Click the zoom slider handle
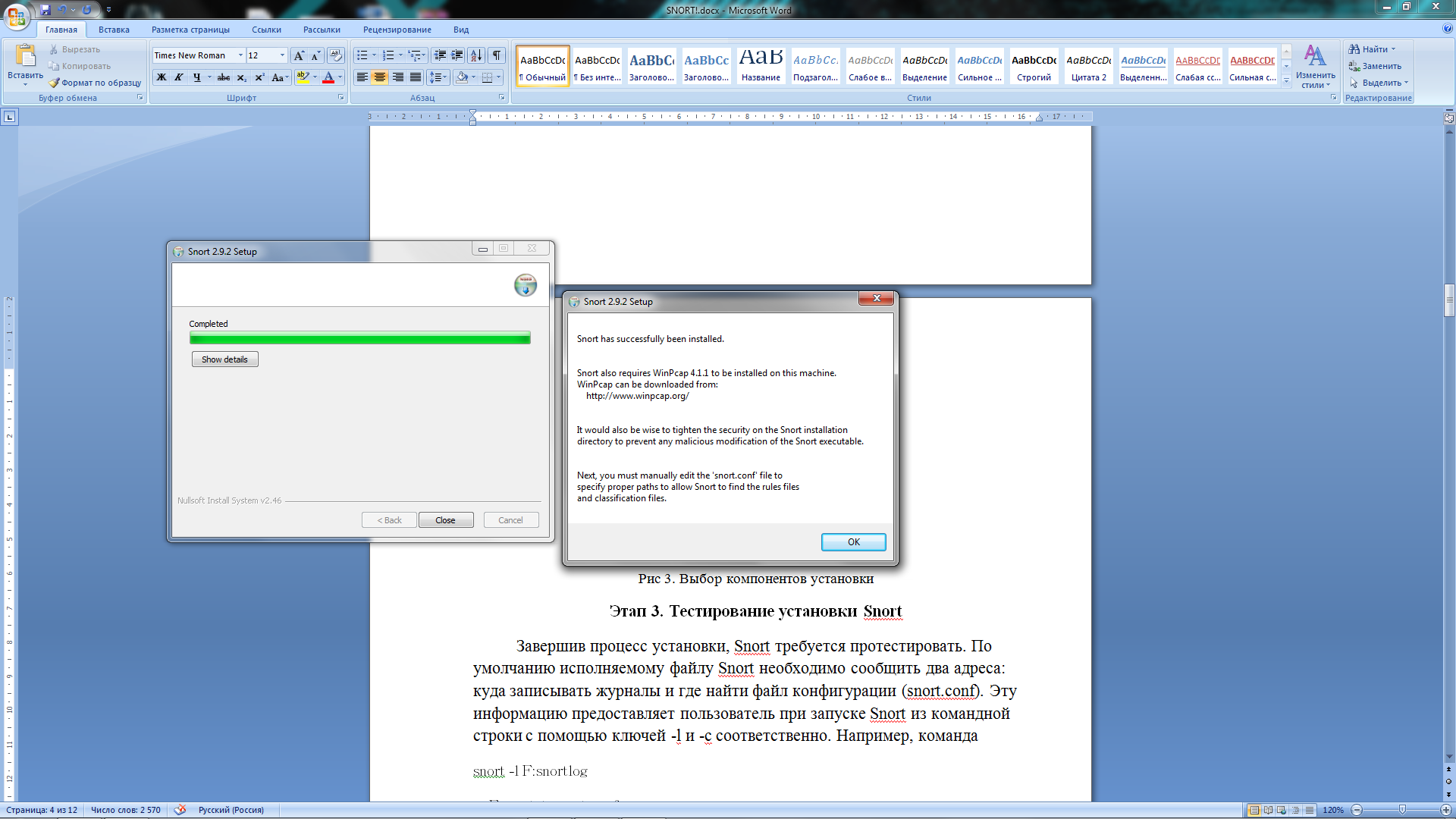Image resolution: width=1456 pixels, height=819 pixels. pos(1402,810)
